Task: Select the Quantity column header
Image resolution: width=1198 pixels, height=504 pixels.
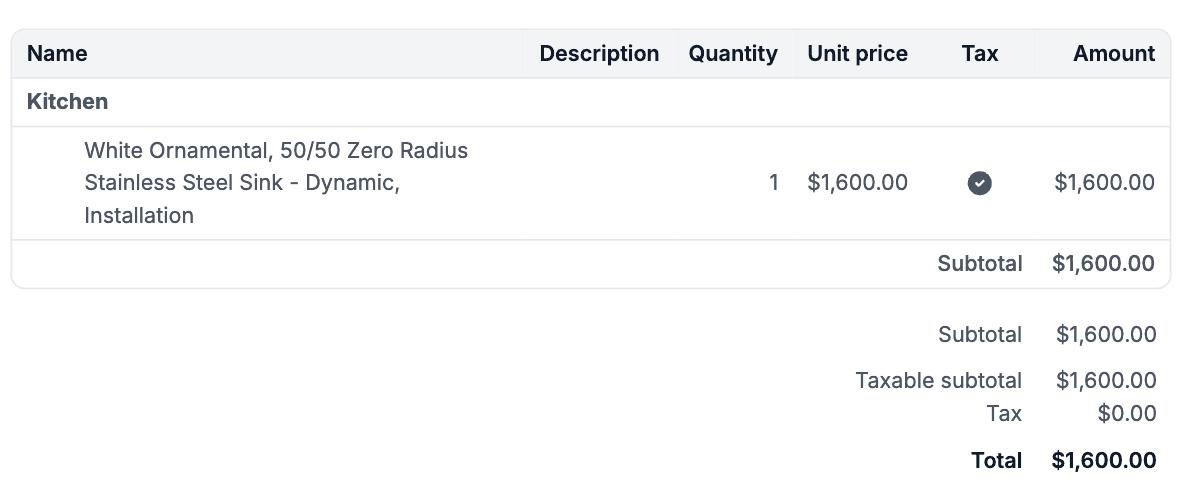Action: coord(732,54)
